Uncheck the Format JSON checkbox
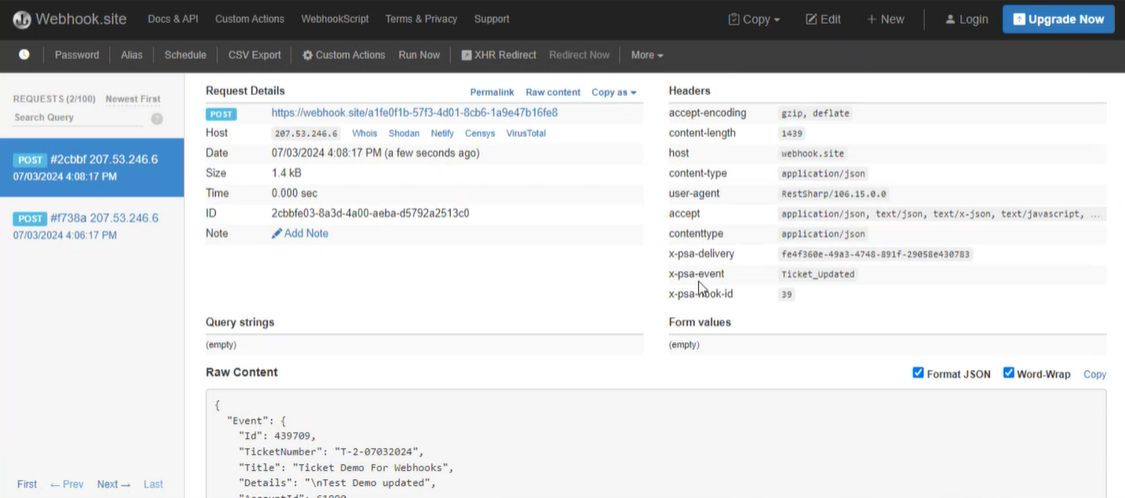Viewport: 1125px width, 498px height. click(918, 373)
